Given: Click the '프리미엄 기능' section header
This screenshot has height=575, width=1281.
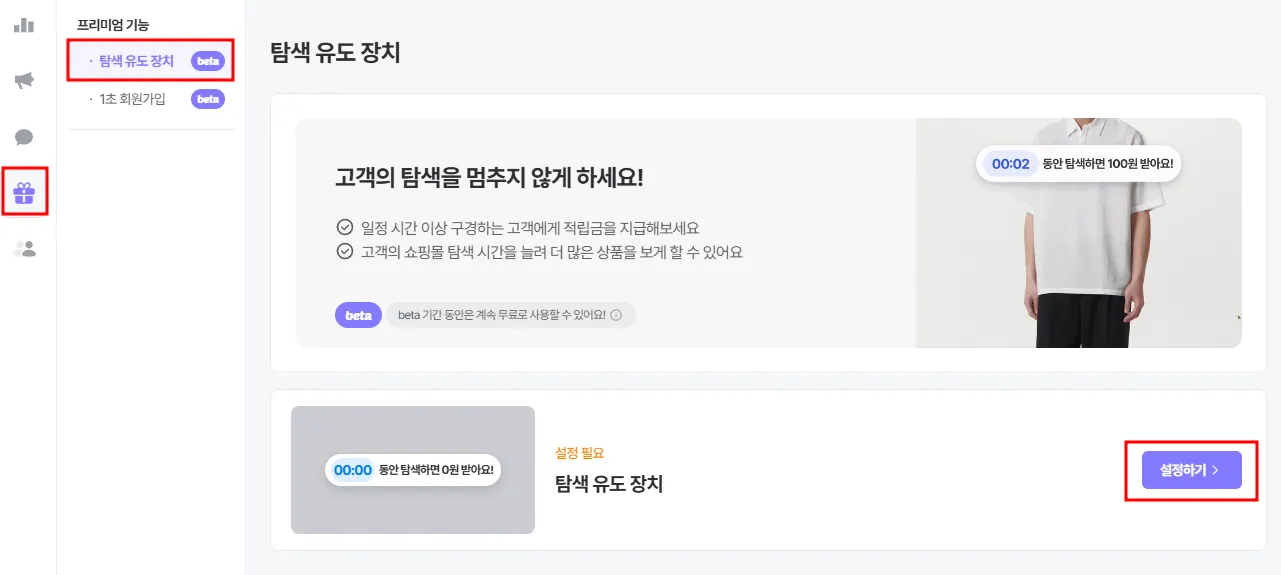Looking at the screenshot, I should 113,24.
